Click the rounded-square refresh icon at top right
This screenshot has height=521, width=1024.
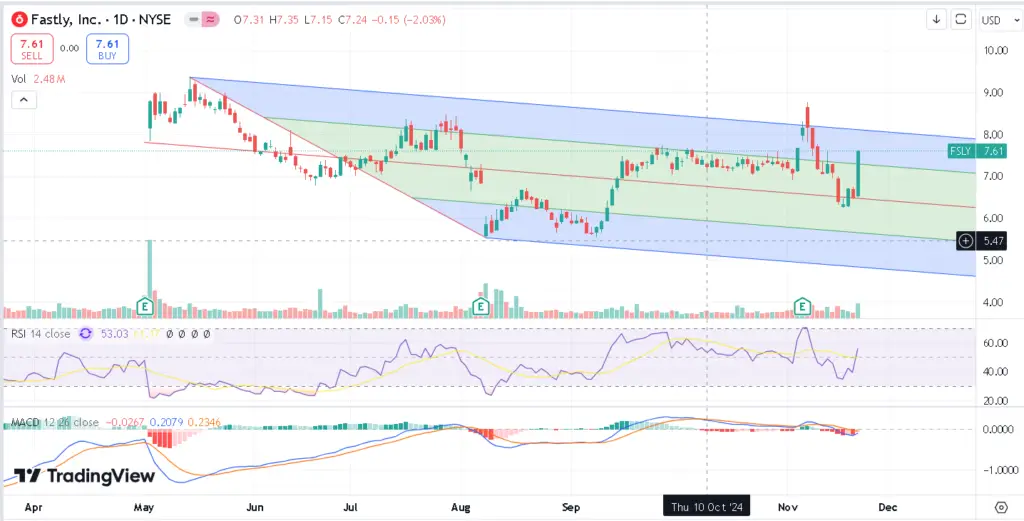tap(960, 20)
